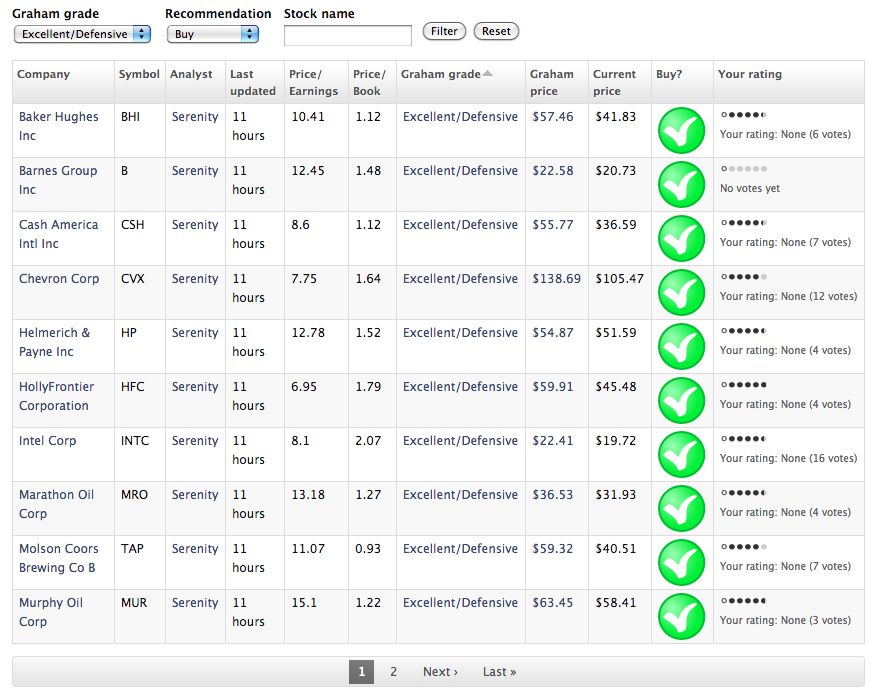Viewport: 876px width, 696px height.
Task: Sort by the Current price column header
Action: [x=614, y=82]
